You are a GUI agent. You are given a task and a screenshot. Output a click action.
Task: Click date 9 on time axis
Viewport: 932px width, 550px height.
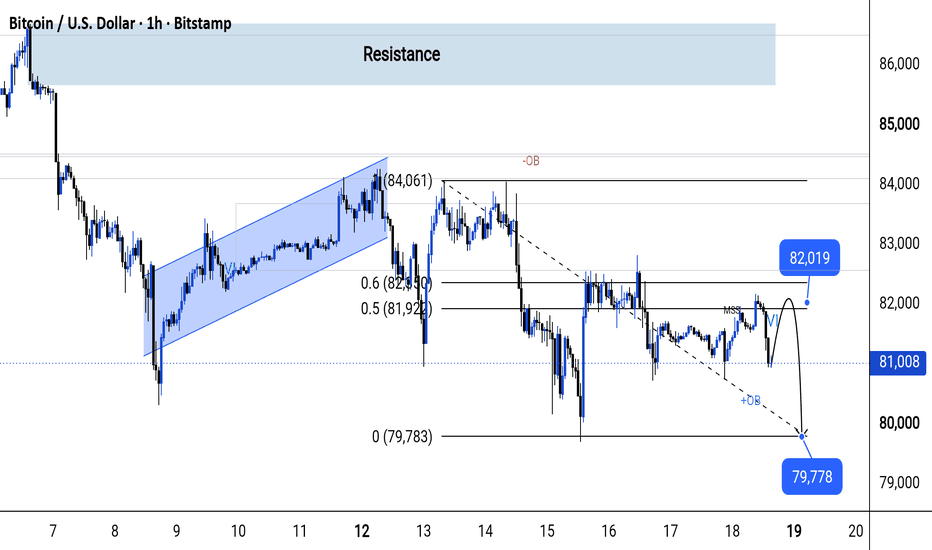(x=177, y=530)
